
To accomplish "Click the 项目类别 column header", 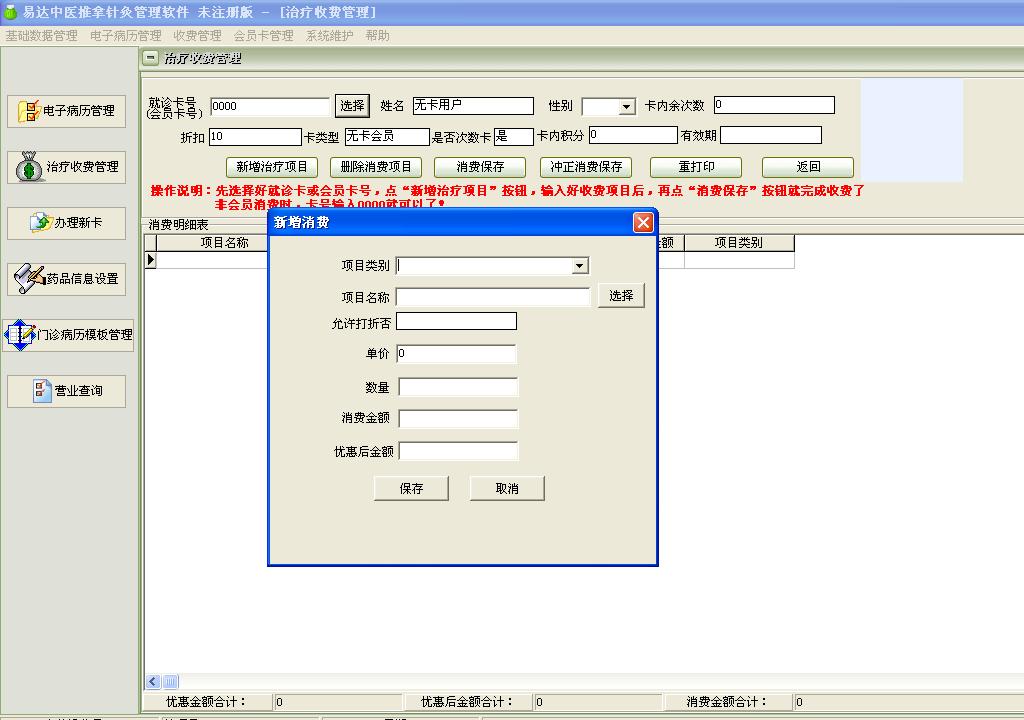I will pyautogui.click(x=739, y=243).
